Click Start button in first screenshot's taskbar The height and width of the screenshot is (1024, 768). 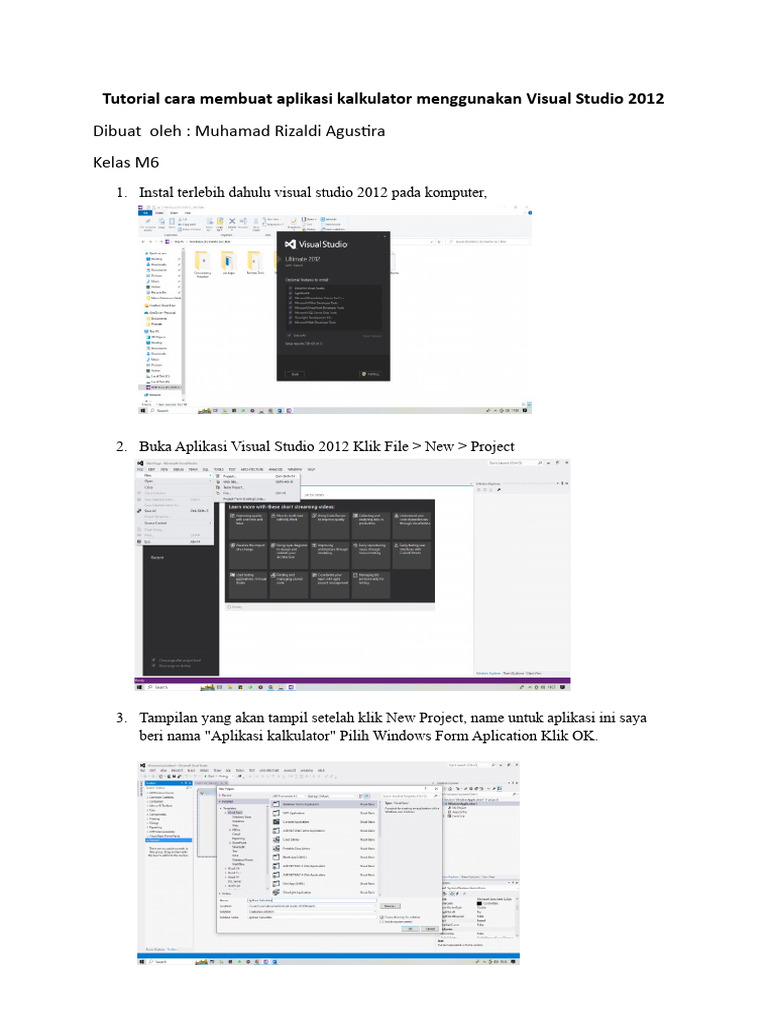click(x=142, y=410)
